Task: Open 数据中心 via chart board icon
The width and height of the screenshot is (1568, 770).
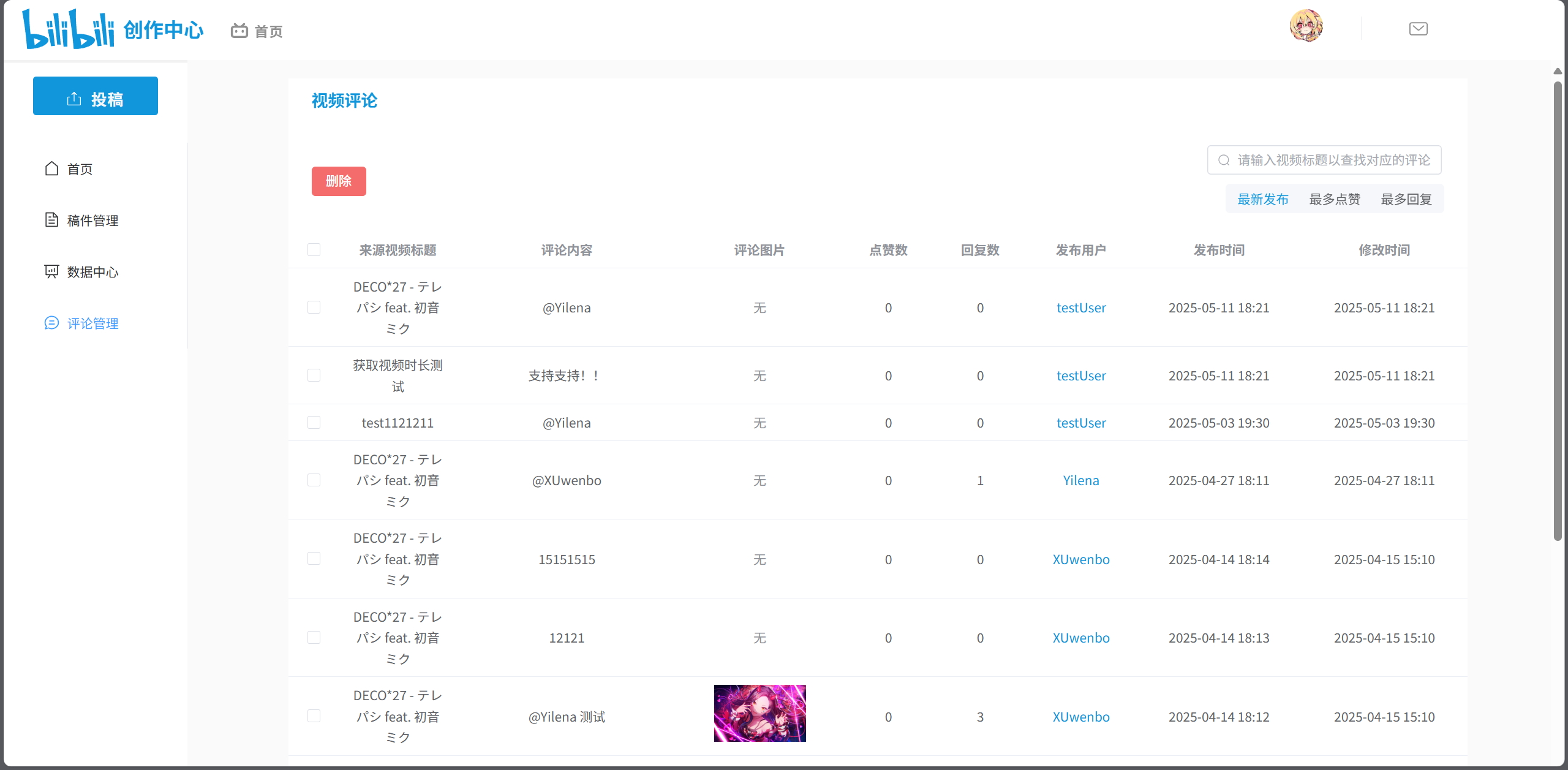Action: [x=52, y=271]
